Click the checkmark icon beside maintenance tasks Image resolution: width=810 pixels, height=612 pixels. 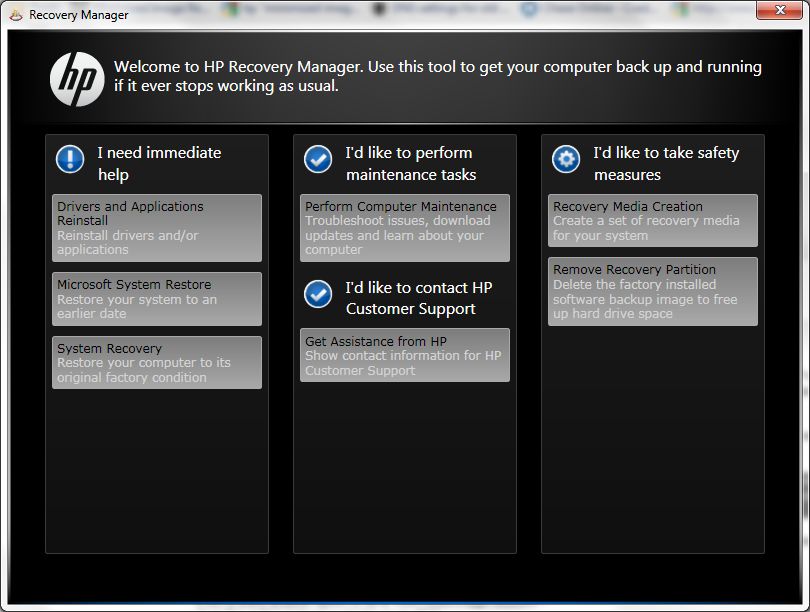point(318,159)
